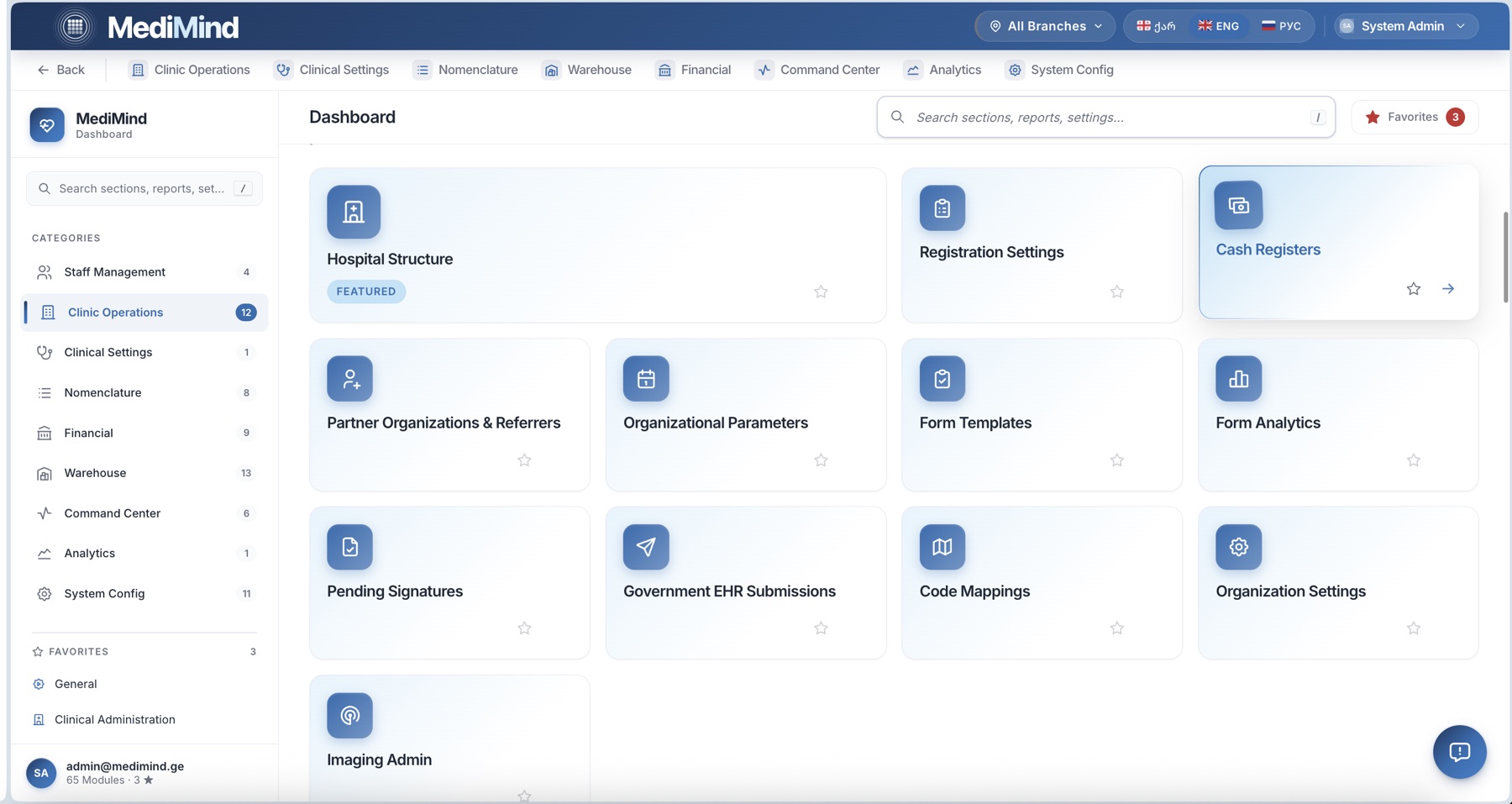
Task: Open the Favorites button with badge 3
Action: point(1415,117)
